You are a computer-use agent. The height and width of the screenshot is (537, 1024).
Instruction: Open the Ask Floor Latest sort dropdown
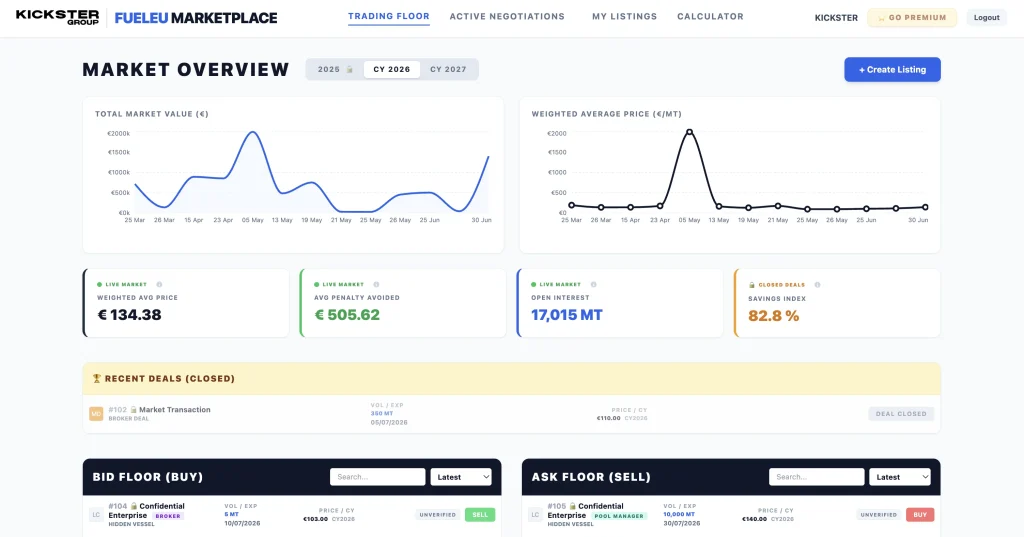pos(900,477)
